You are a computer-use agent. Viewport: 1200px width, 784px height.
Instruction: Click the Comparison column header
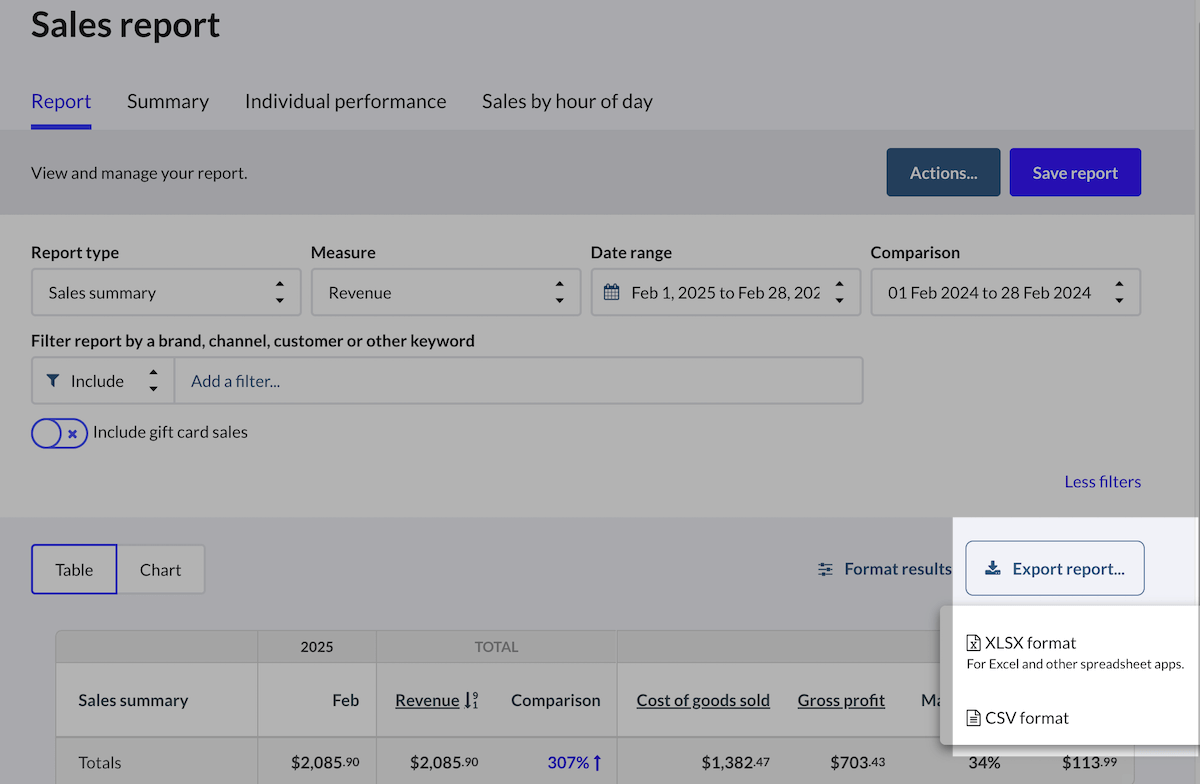click(x=556, y=700)
